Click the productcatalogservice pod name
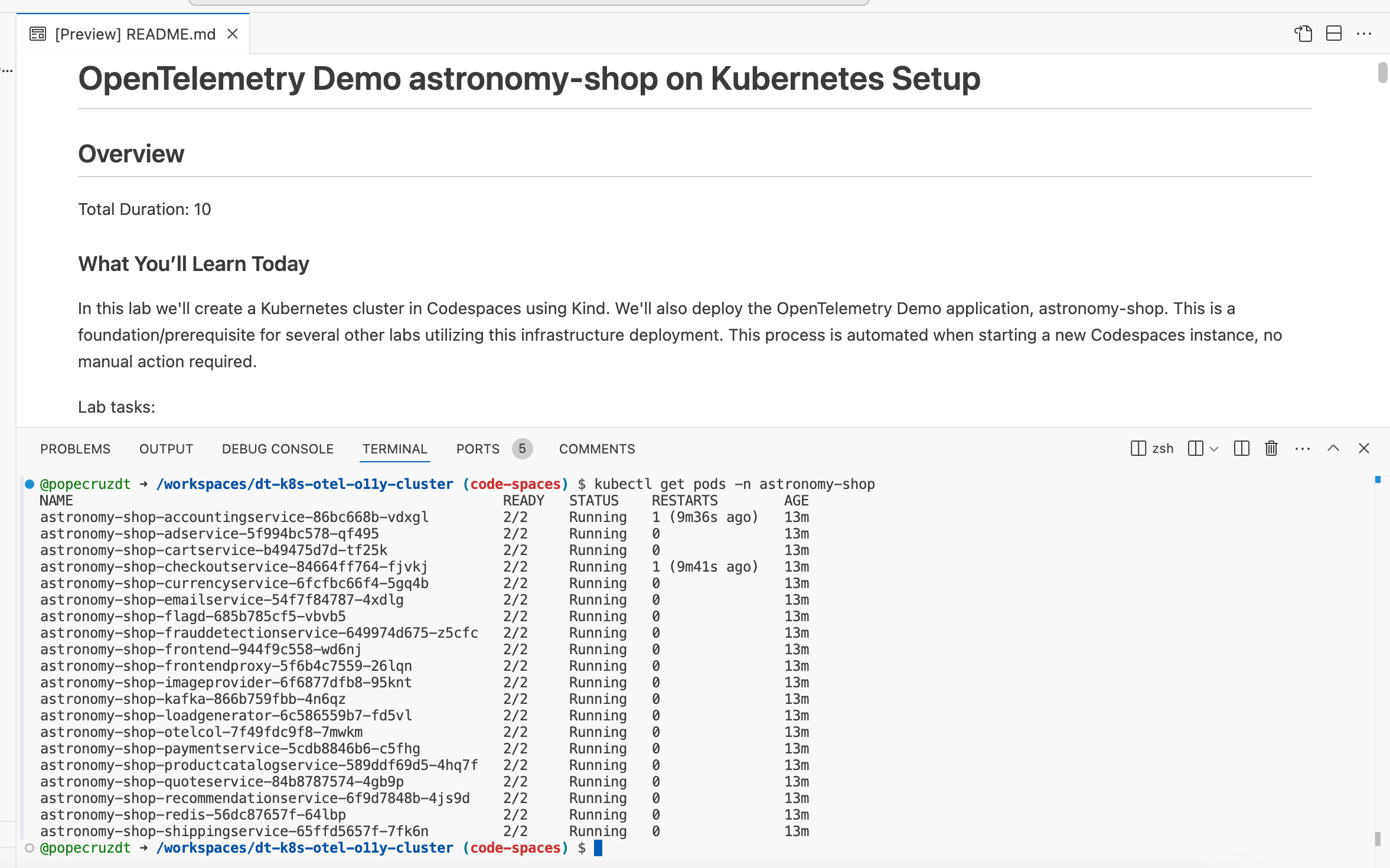Screen dimensions: 1390x868 [259, 765]
